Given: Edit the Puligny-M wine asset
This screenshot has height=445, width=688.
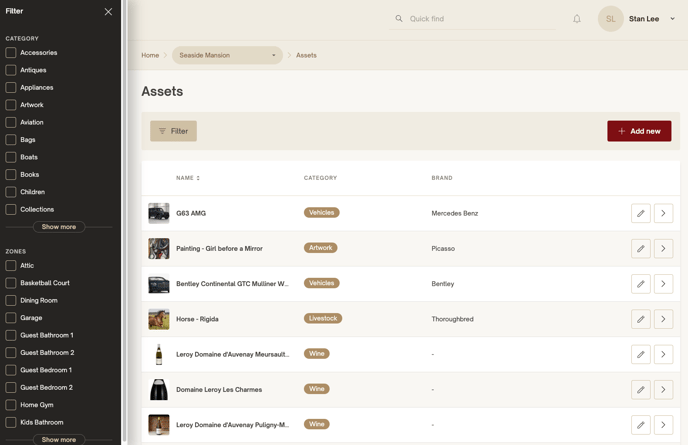Looking at the screenshot, I should click(x=641, y=425).
